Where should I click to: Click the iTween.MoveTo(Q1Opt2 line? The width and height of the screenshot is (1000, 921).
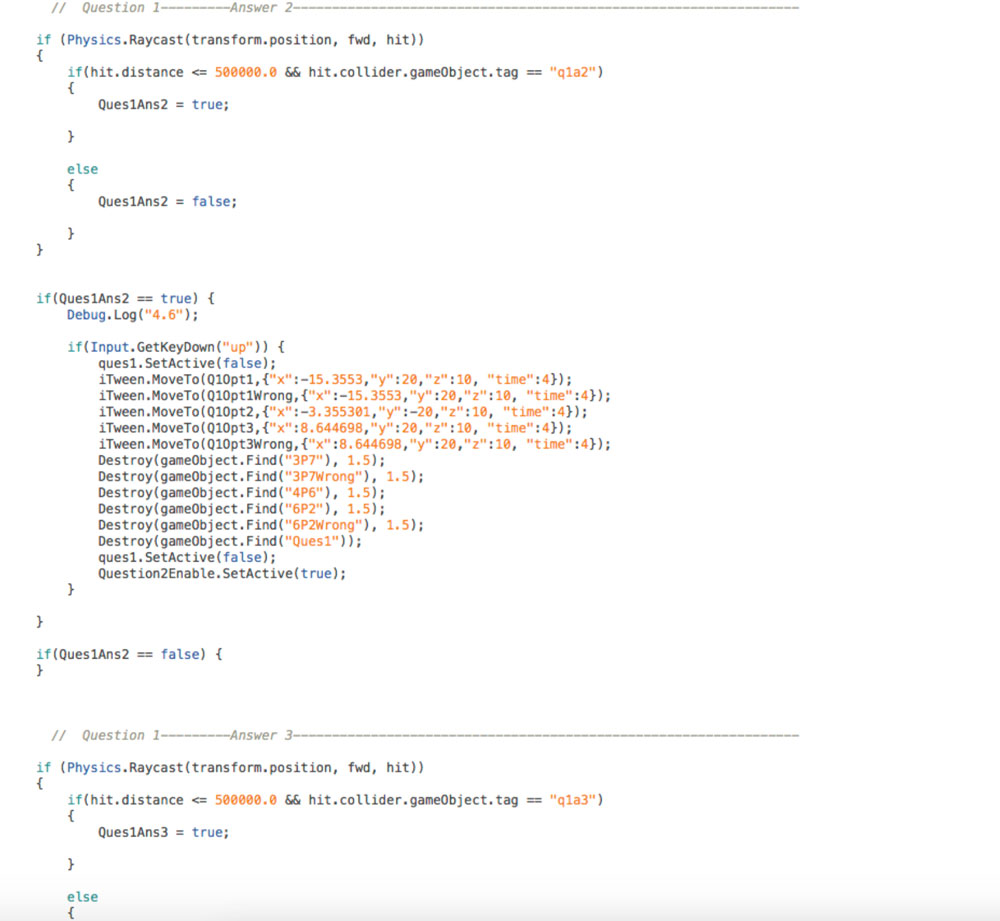342,412
